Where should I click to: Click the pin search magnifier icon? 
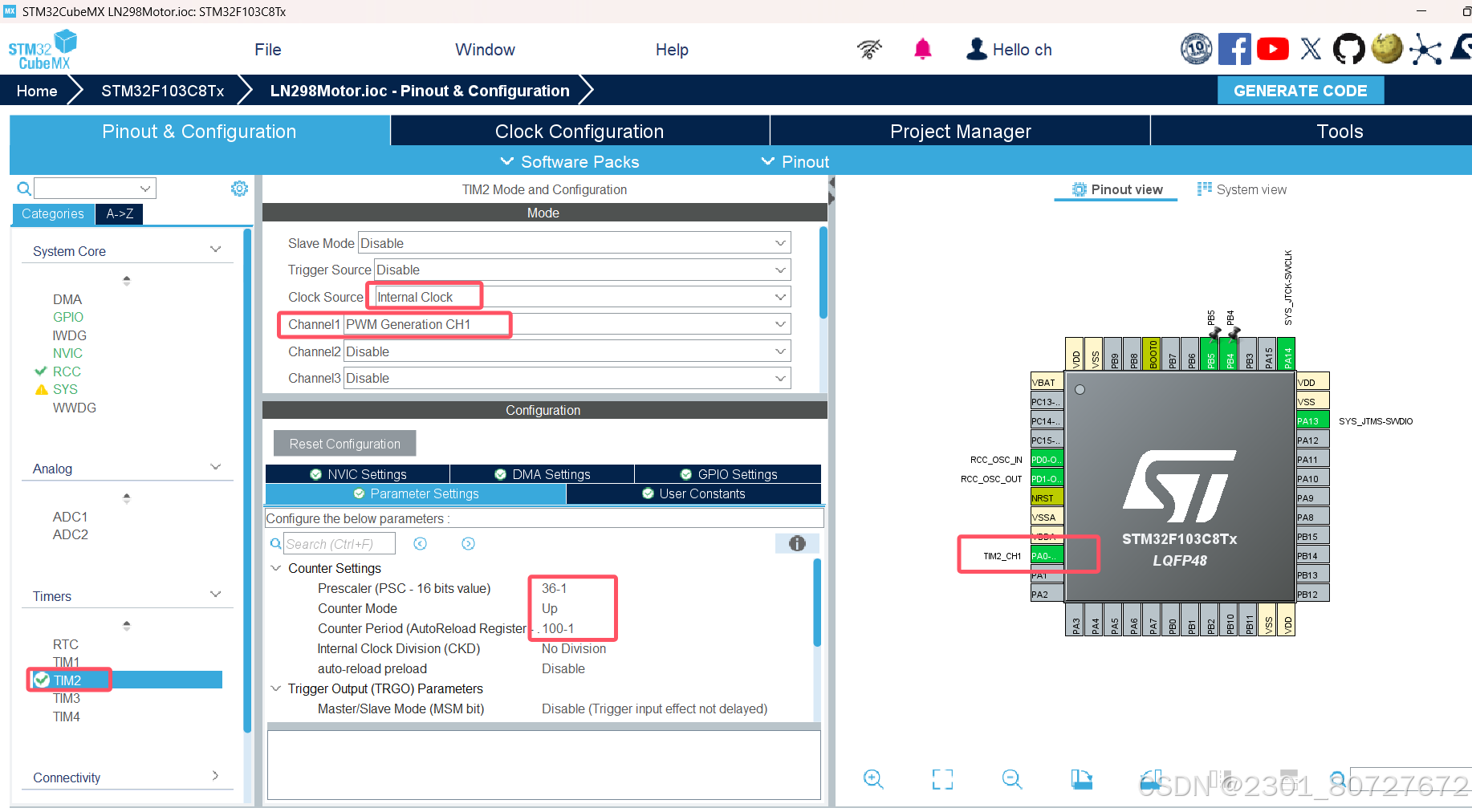pyautogui.click(x=1338, y=779)
